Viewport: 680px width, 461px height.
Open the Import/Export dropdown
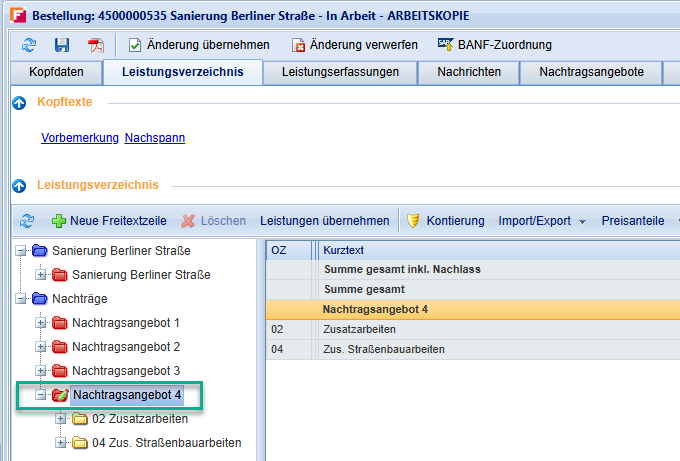pyautogui.click(x=542, y=221)
